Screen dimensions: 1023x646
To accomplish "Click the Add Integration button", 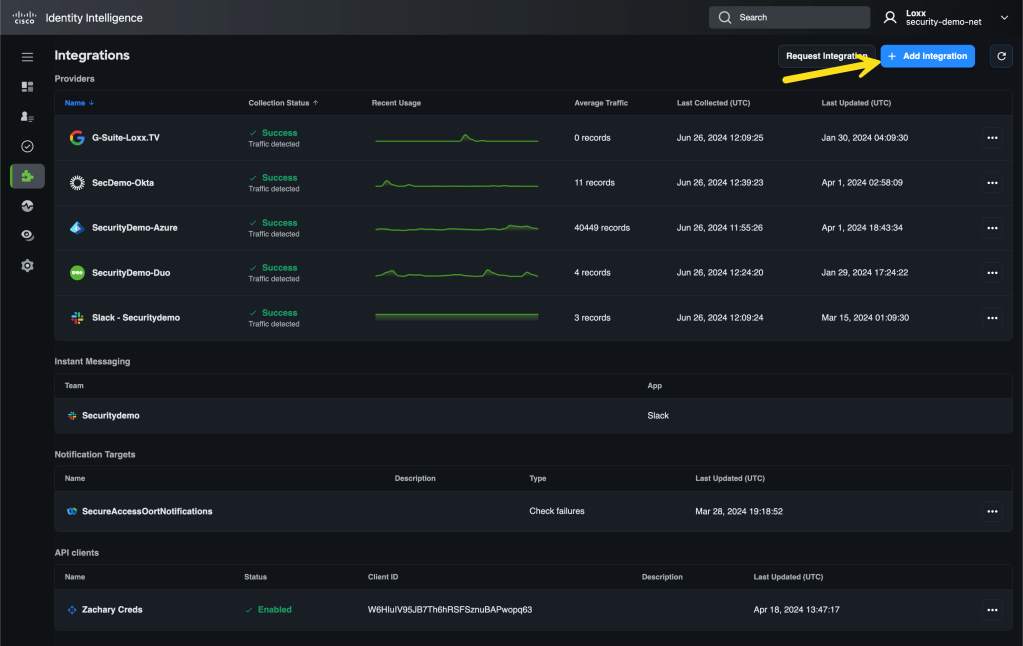I will coord(928,56).
